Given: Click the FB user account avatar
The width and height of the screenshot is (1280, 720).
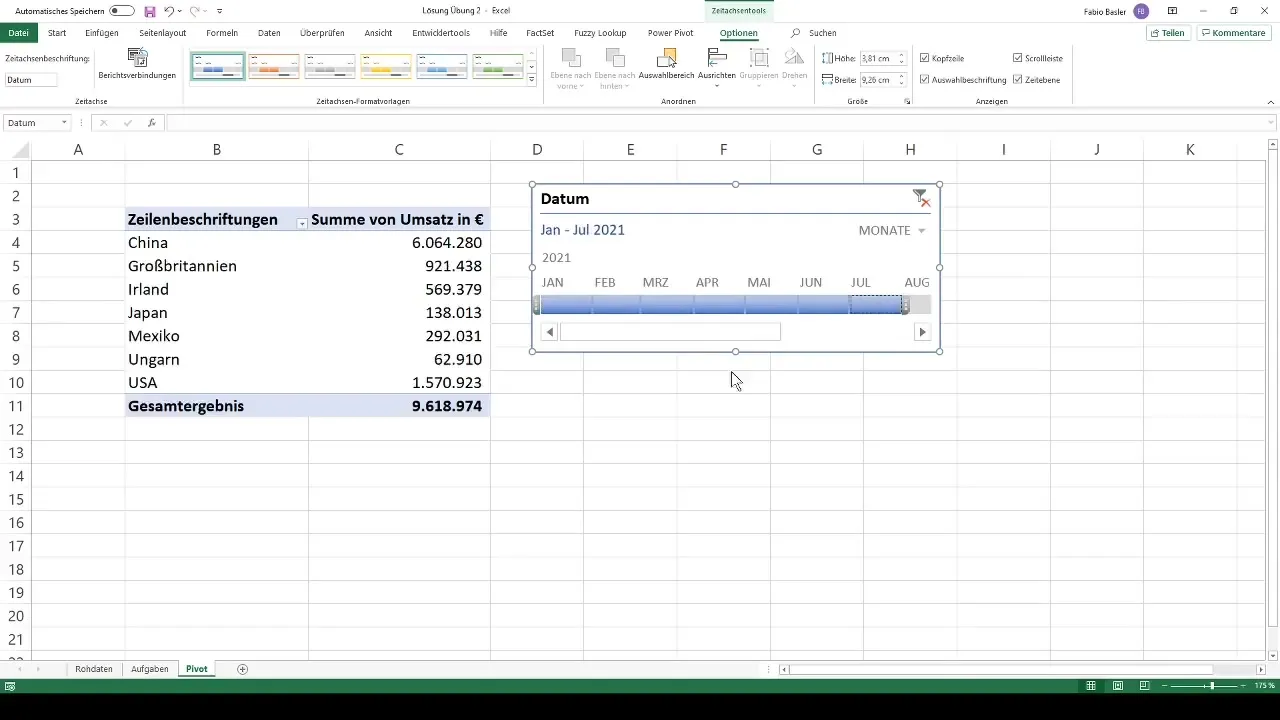Looking at the screenshot, I should 1141,11.
